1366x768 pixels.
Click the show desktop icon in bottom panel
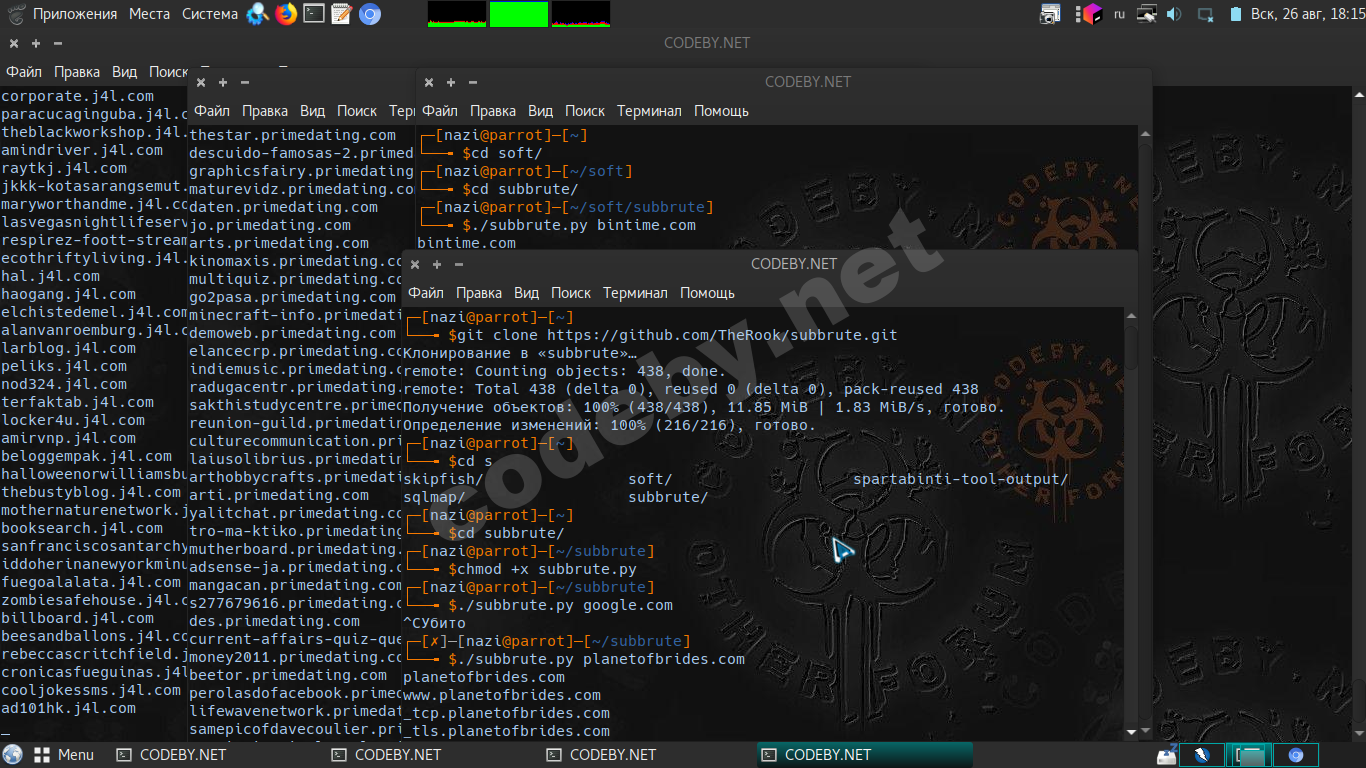point(12,755)
